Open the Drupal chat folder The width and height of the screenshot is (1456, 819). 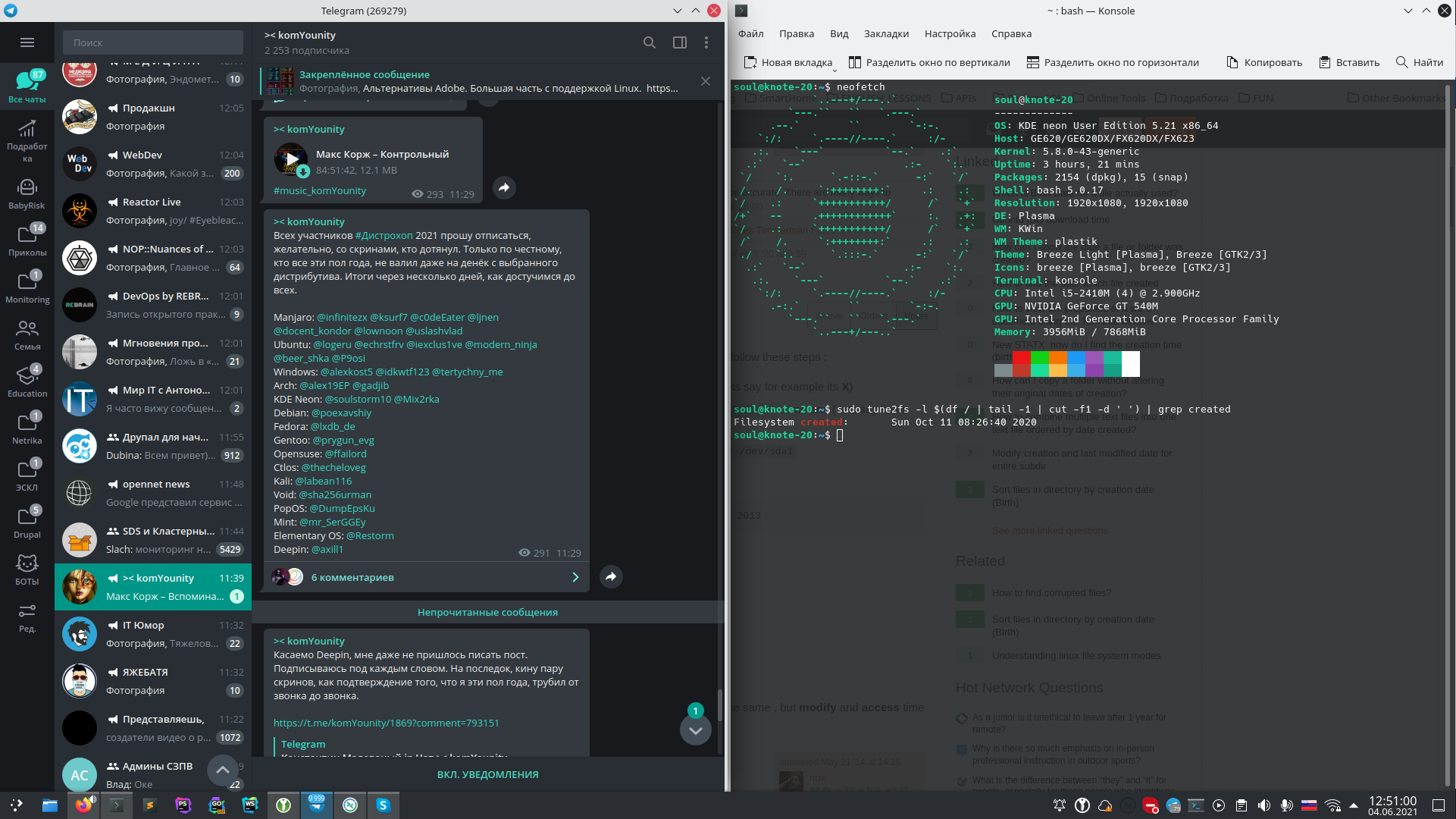pyautogui.click(x=27, y=522)
